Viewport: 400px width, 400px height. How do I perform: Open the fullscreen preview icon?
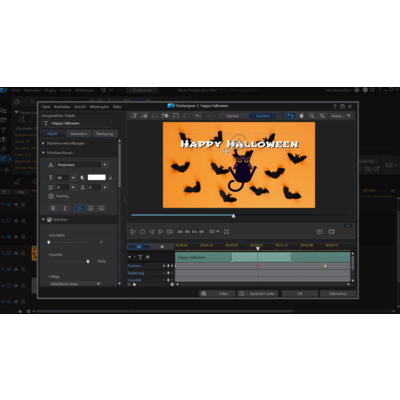(226, 231)
